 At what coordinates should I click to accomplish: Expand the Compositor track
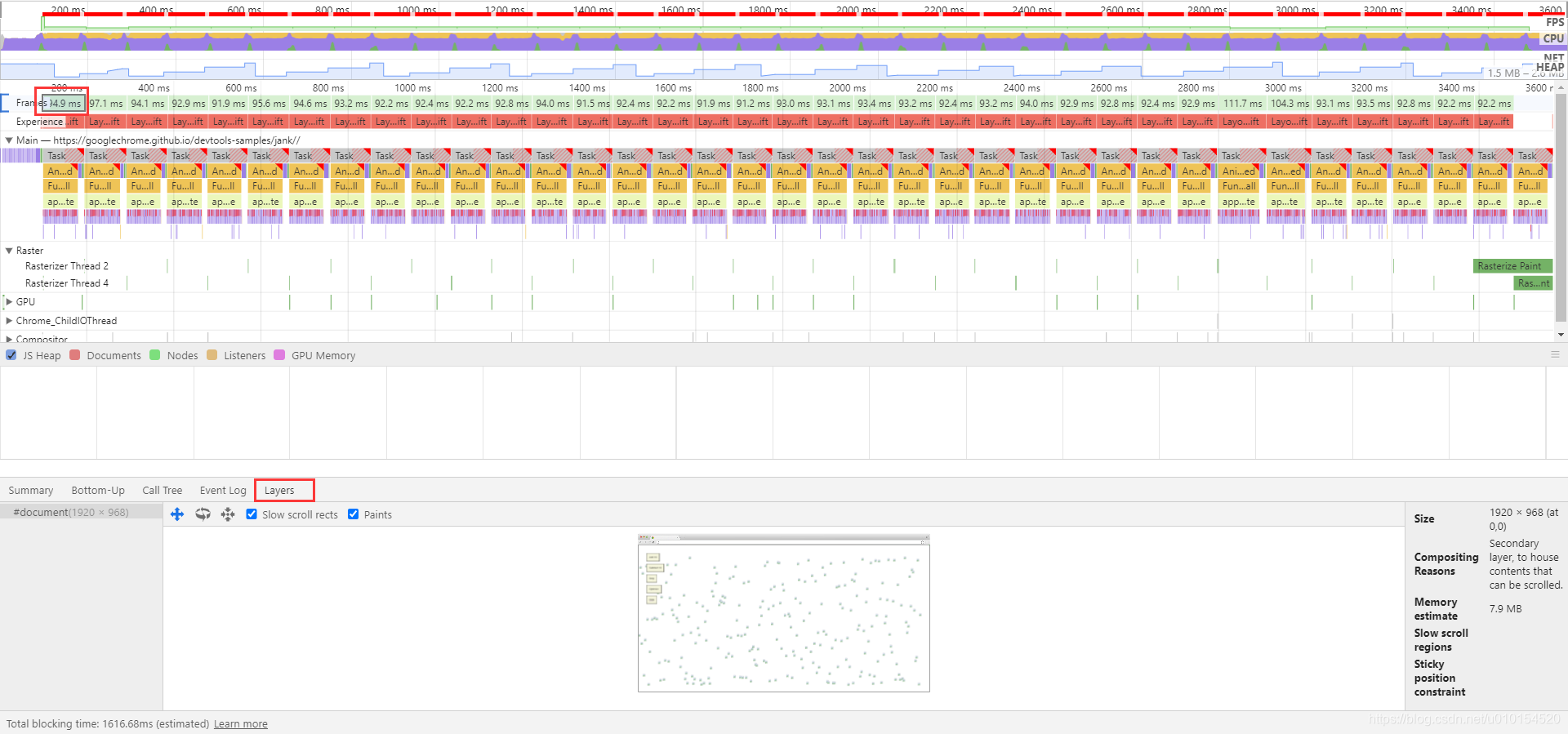coord(9,339)
